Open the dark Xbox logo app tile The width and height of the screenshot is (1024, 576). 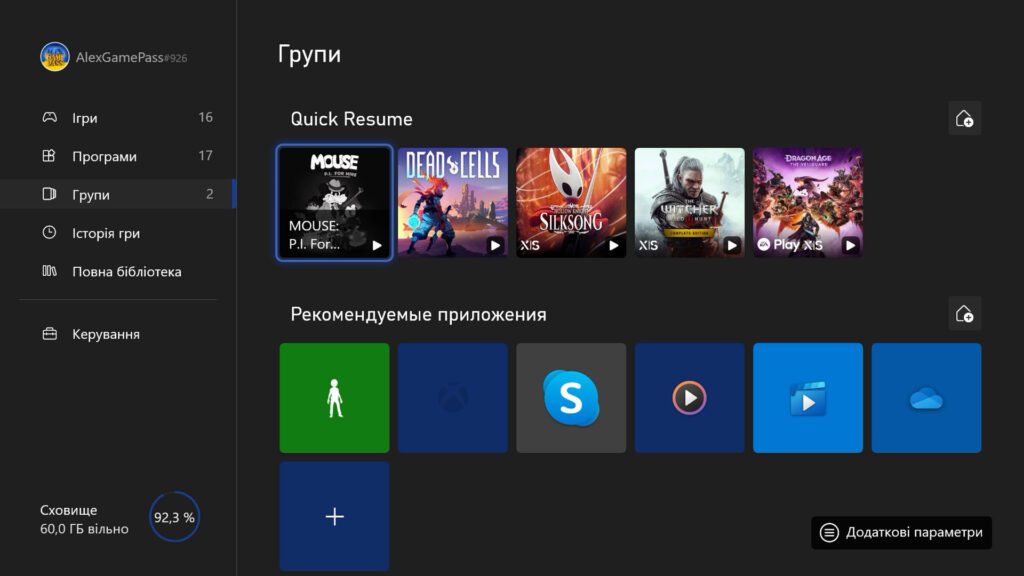point(453,398)
